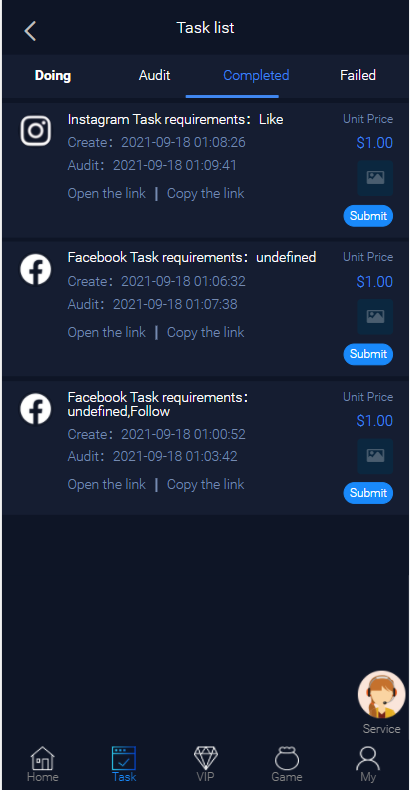The width and height of the screenshot is (410, 790).
Task: Select the Completed tab
Action: coord(256,76)
